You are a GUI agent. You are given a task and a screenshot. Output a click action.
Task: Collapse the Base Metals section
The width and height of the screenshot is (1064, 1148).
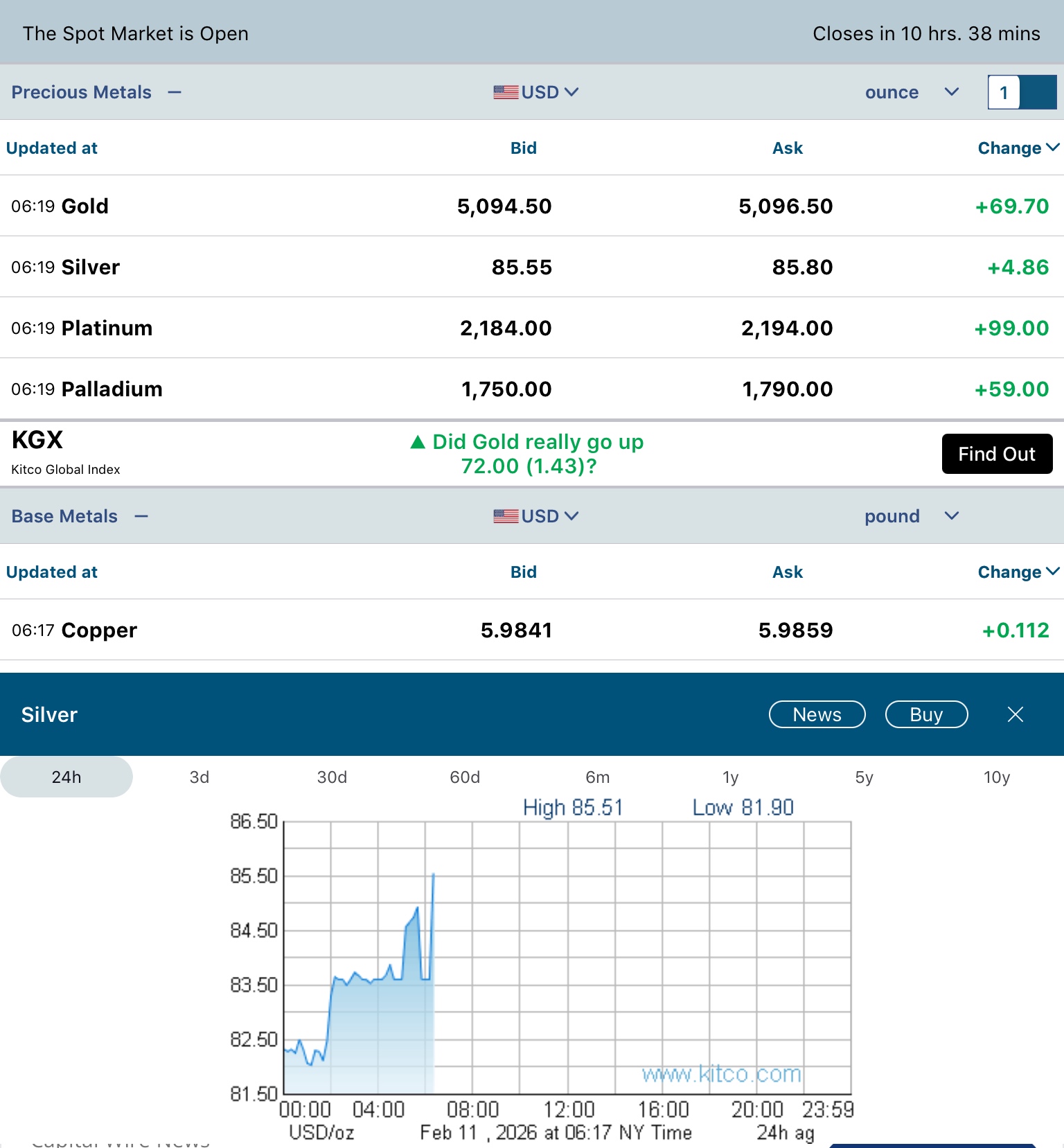point(141,516)
